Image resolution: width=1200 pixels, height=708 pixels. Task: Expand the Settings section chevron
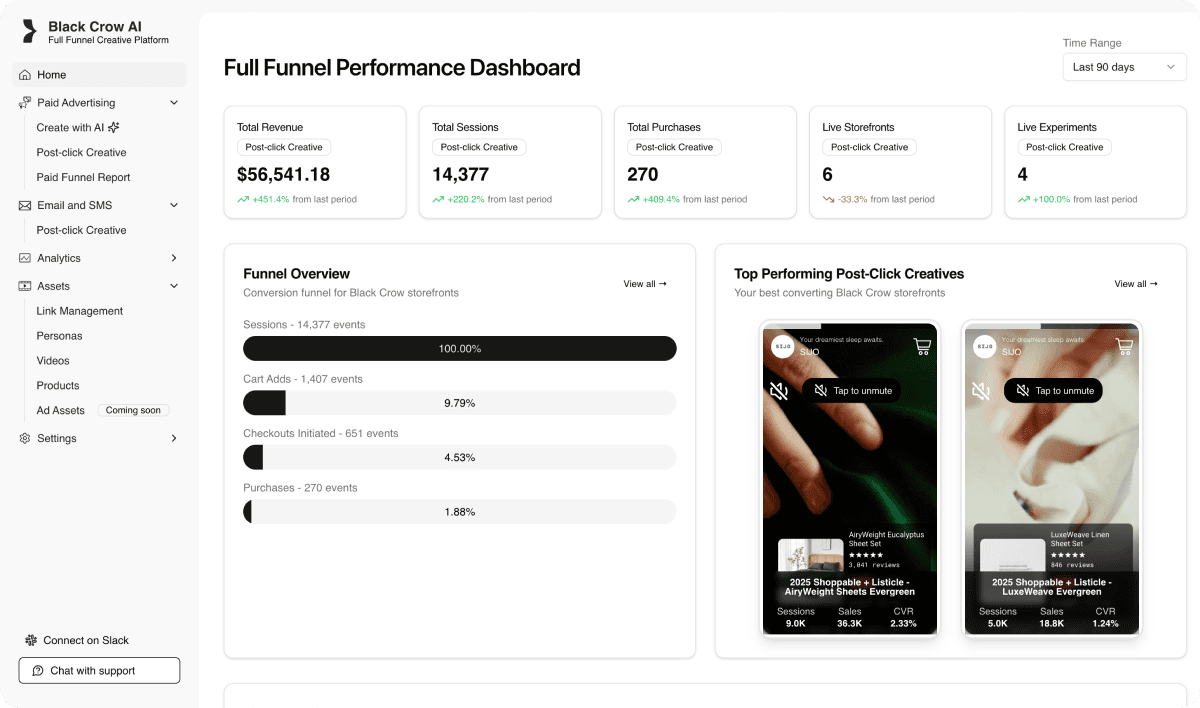pos(174,438)
